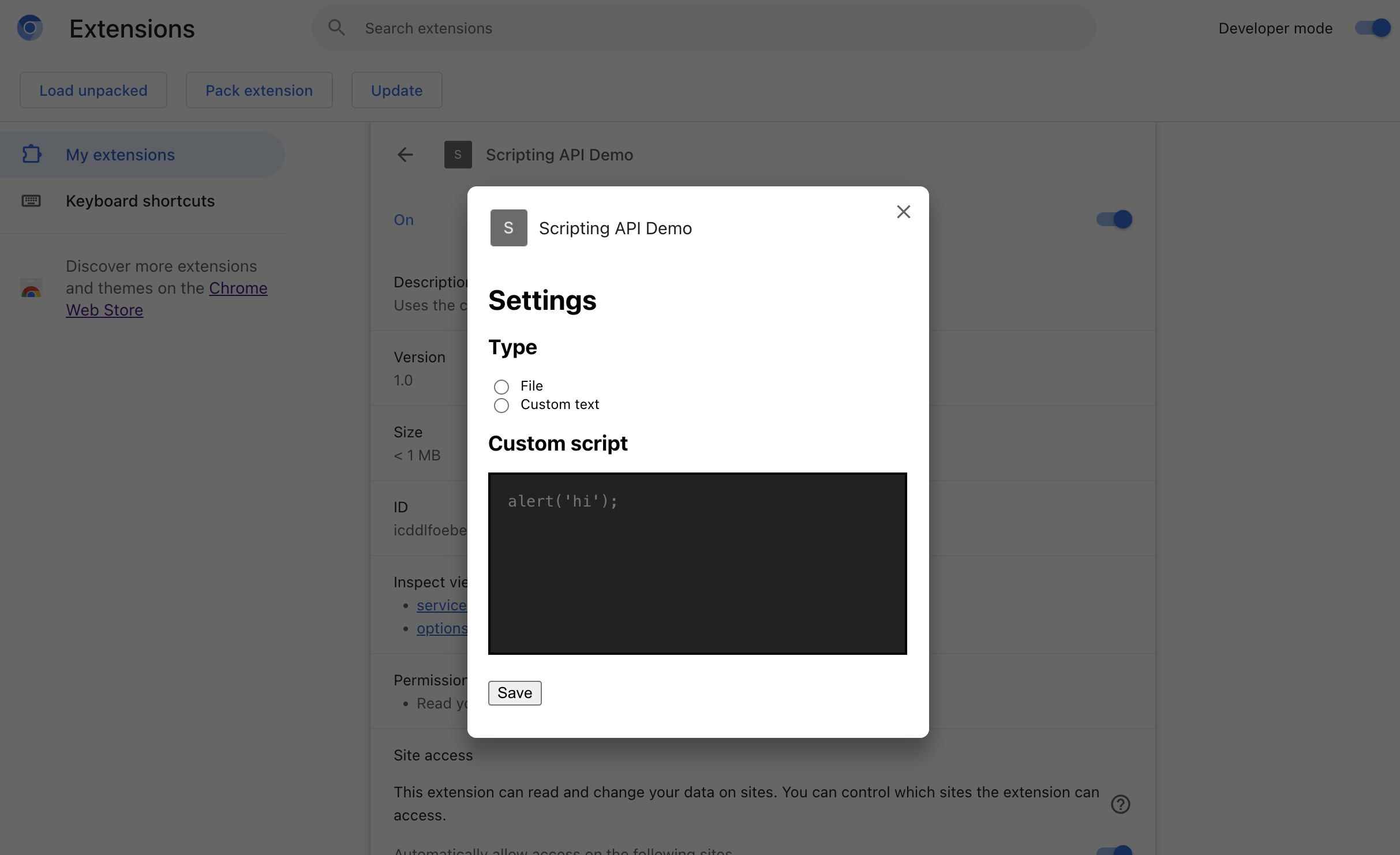Select the Custom text radio button
This screenshot has width=1400, height=855.
pyautogui.click(x=501, y=404)
